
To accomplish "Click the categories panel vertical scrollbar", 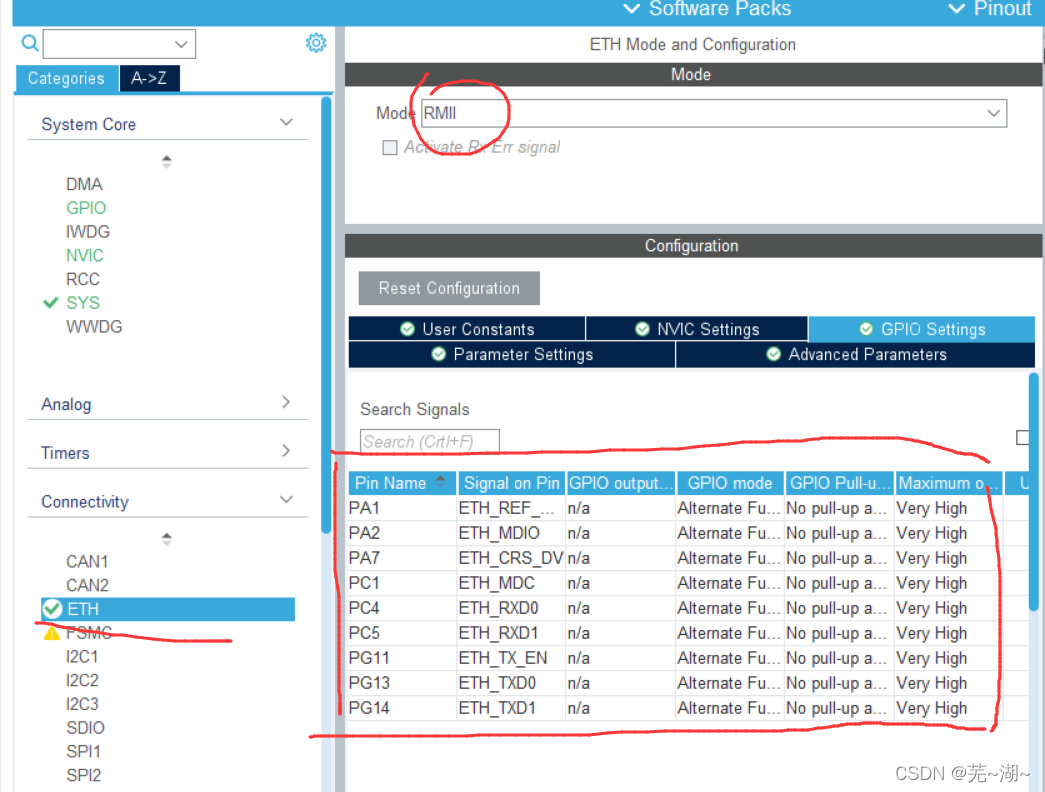I will coord(326,315).
